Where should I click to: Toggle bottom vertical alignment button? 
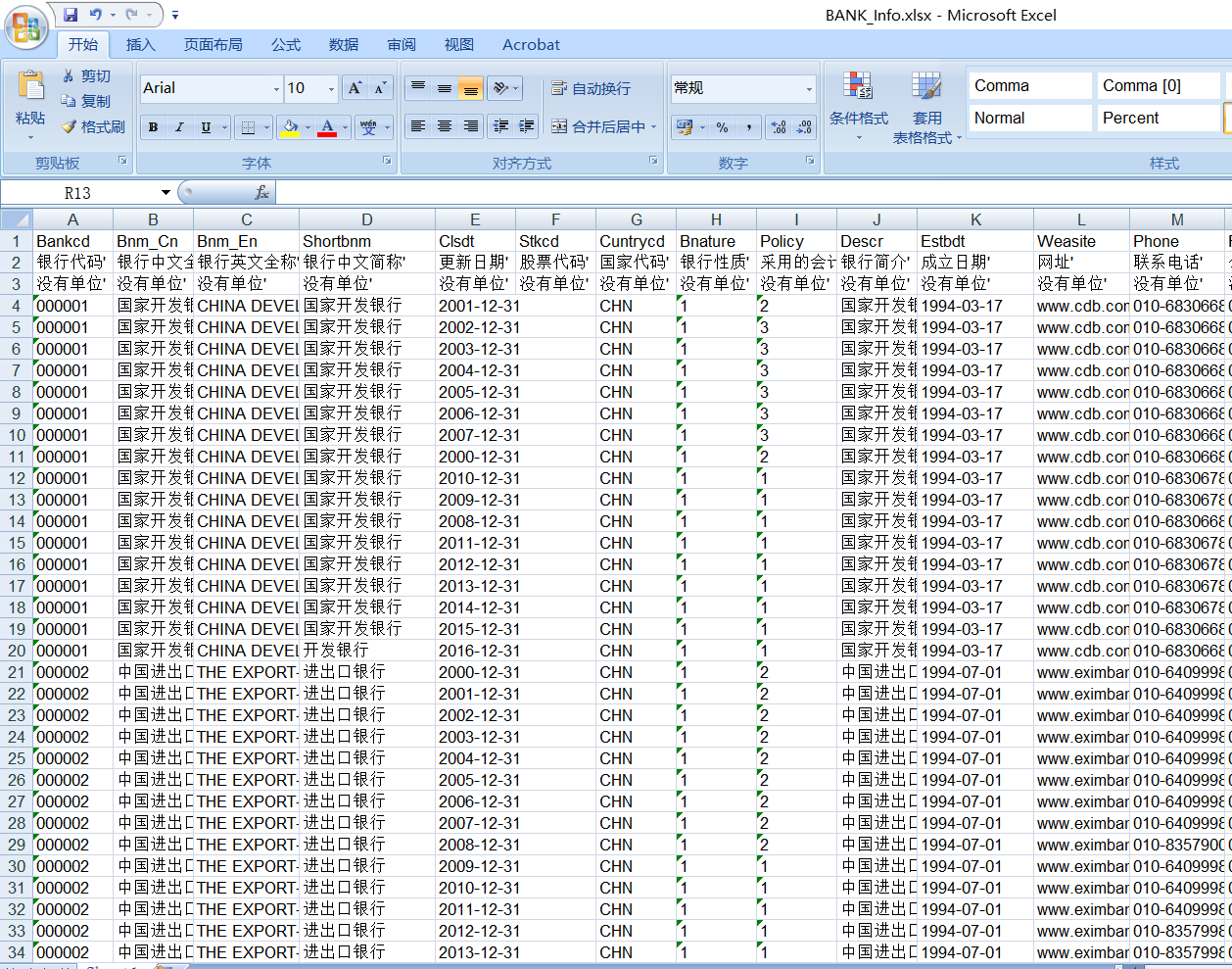(471, 88)
